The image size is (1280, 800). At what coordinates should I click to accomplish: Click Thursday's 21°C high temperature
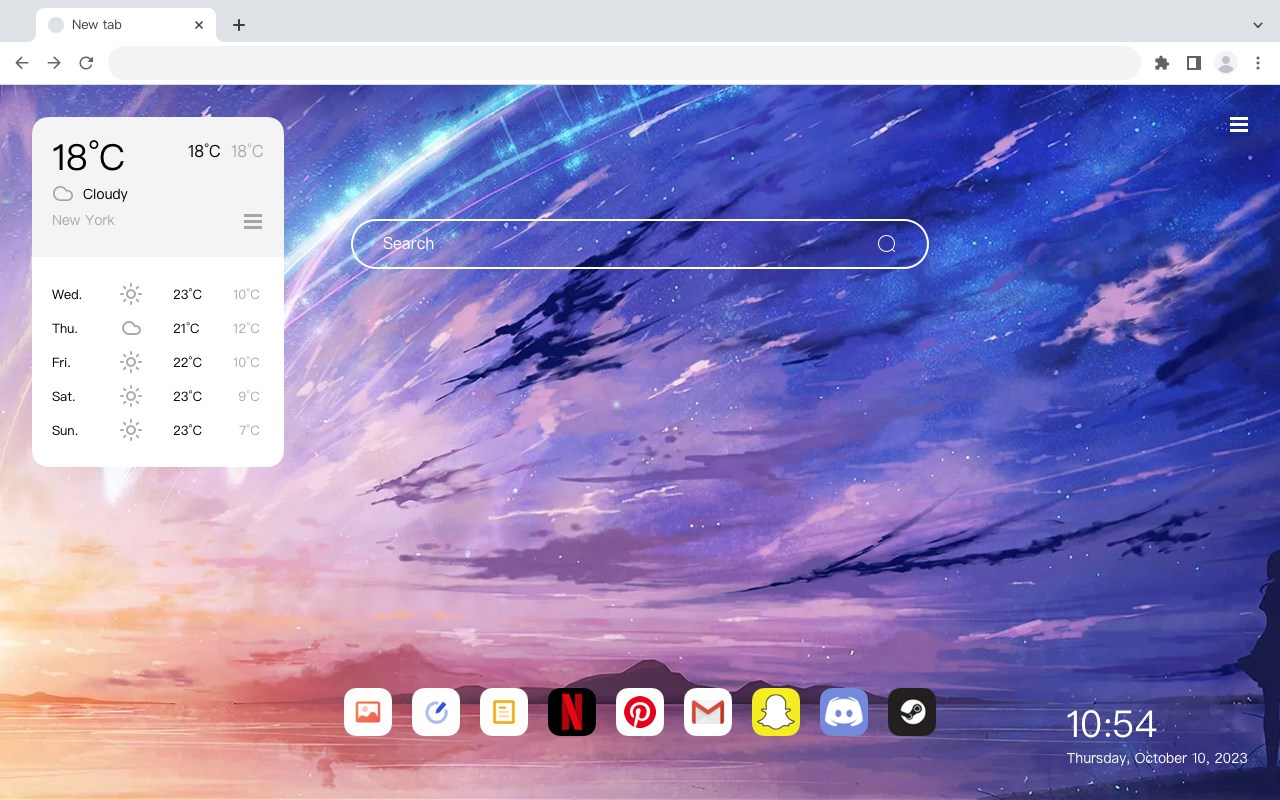tap(186, 329)
